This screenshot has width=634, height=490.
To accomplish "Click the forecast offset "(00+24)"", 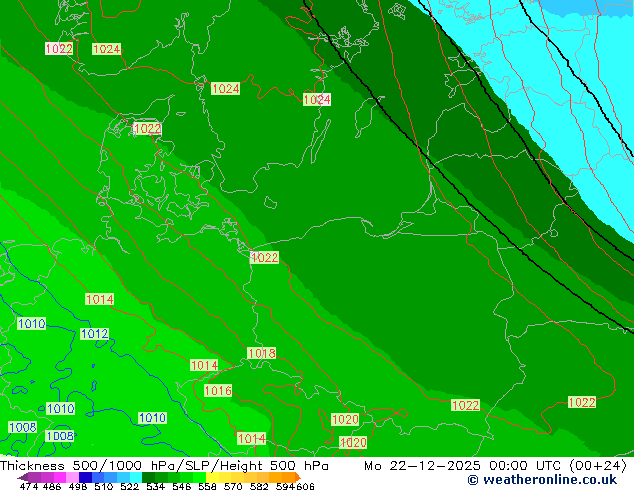I will coord(598,466).
